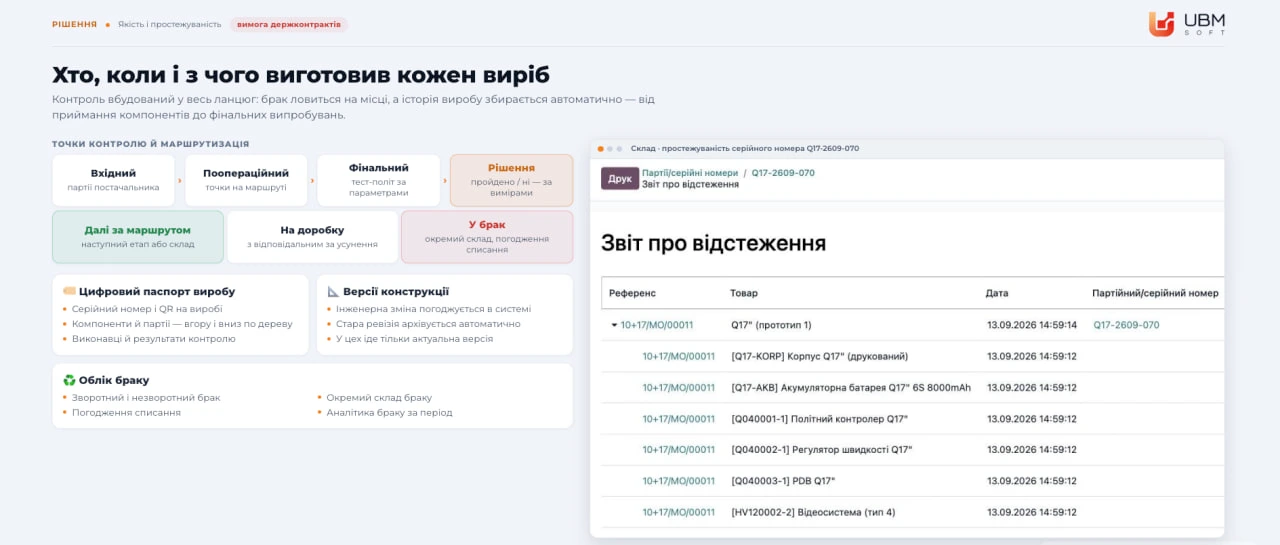The width and height of the screenshot is (1280, 545).
Task: Click Версії конструкції card title
Action: pyautogui.click(x=396, y=291)
